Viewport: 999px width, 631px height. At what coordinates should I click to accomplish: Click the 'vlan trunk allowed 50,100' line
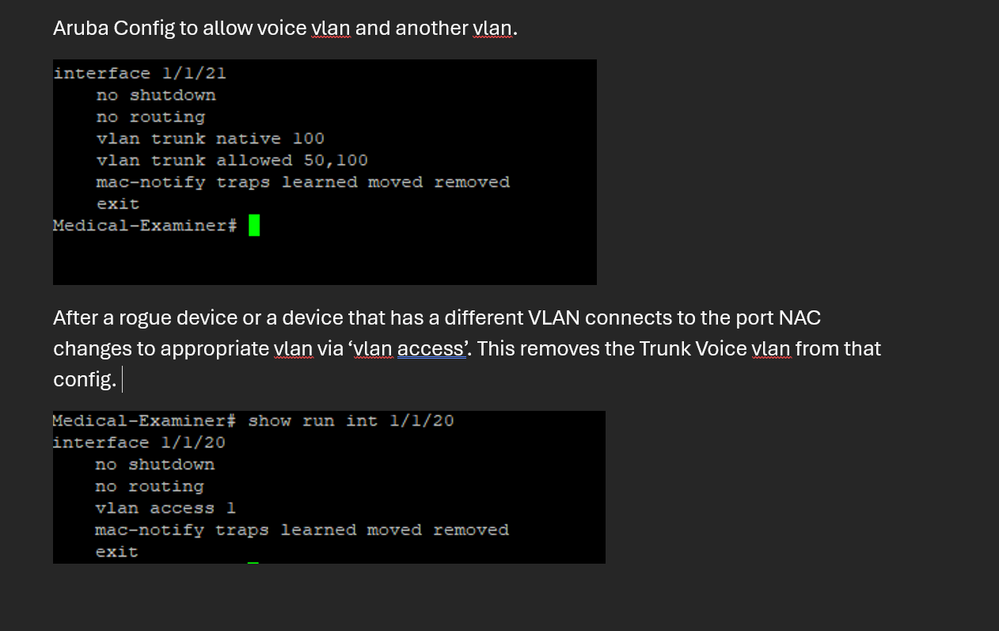click(232, 160)
